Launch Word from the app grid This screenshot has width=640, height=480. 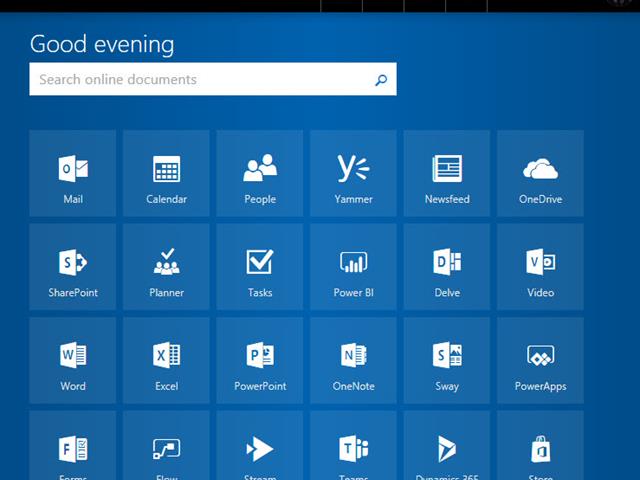click(73, 360)
